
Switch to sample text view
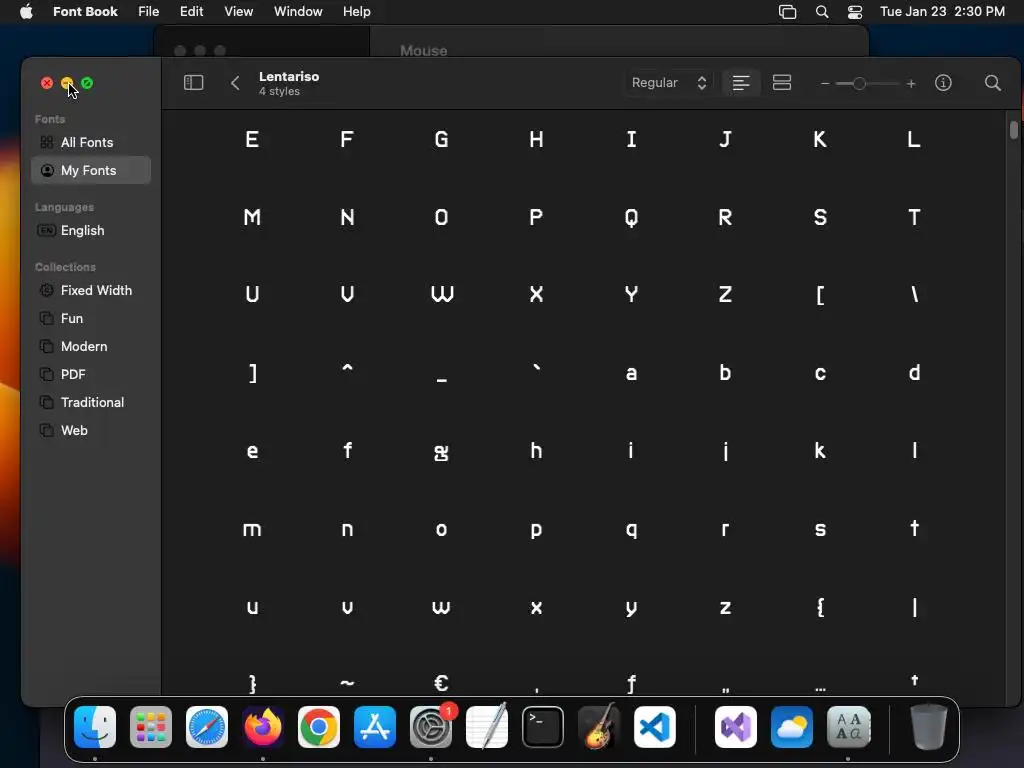(741, 83)
